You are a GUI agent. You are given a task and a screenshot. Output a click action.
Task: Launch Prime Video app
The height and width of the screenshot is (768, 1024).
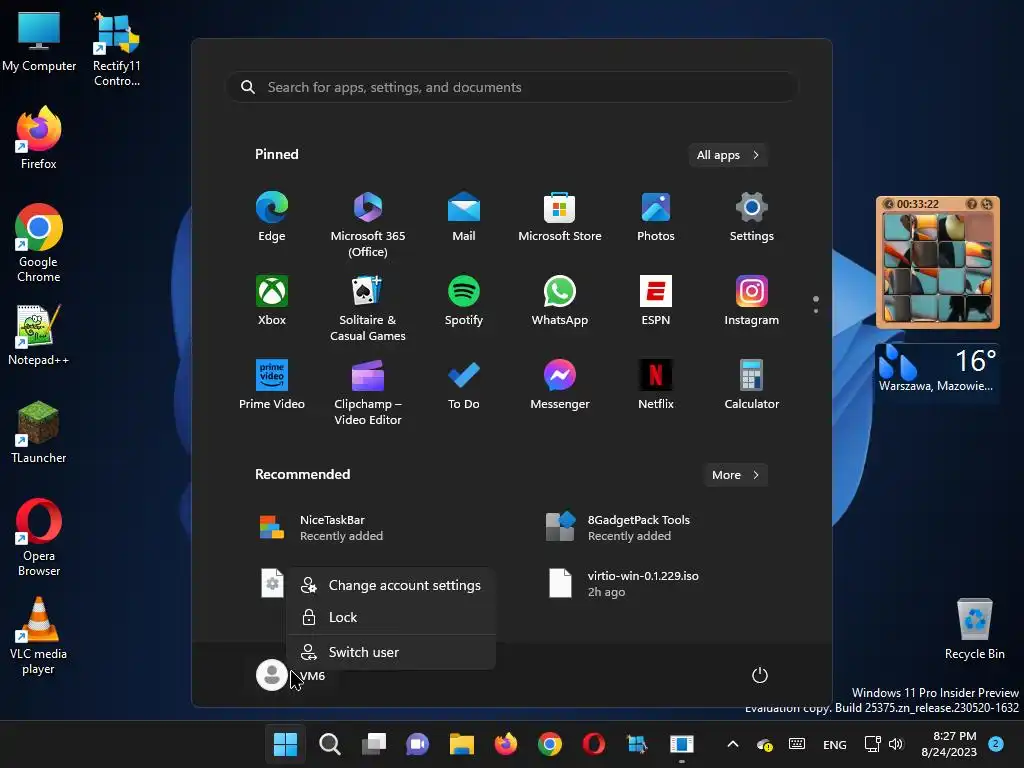[272, 385]
